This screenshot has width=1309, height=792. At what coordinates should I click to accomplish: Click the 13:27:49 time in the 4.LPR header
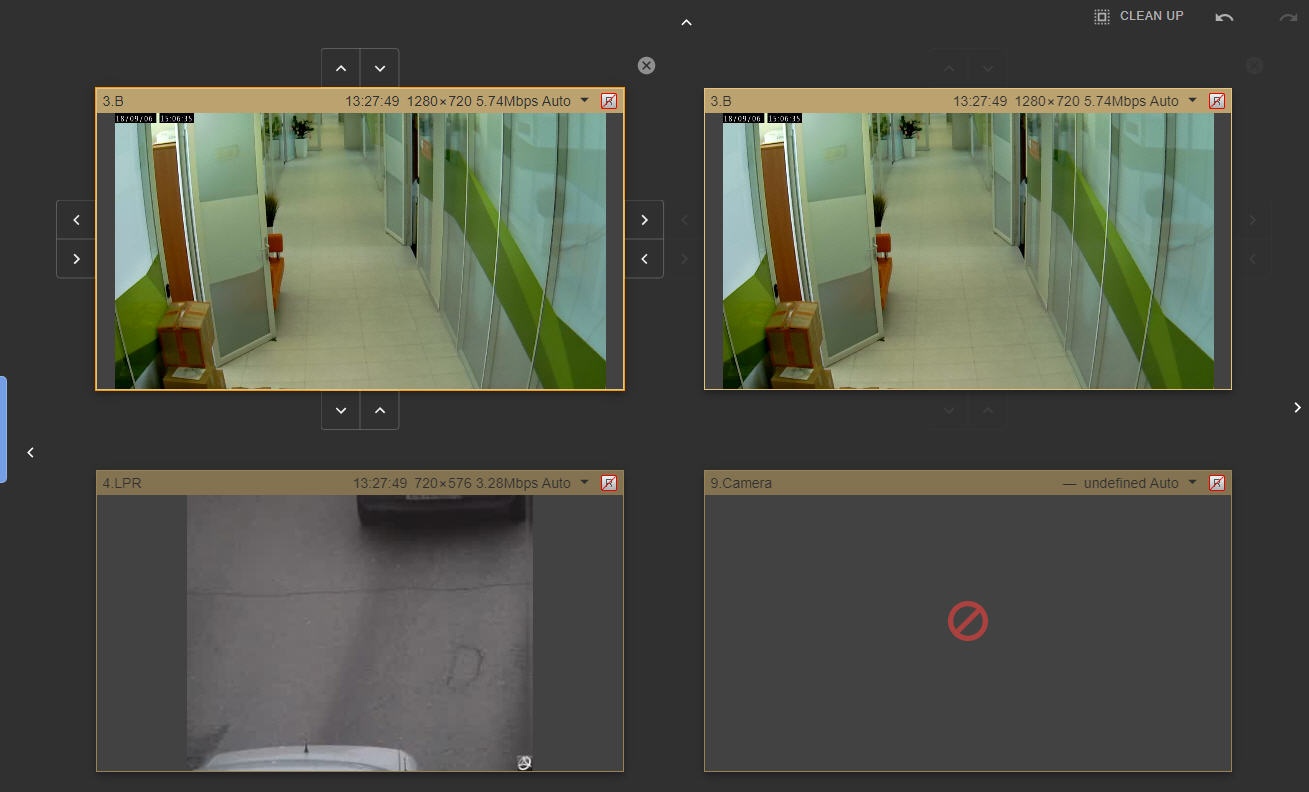[380, 483]
